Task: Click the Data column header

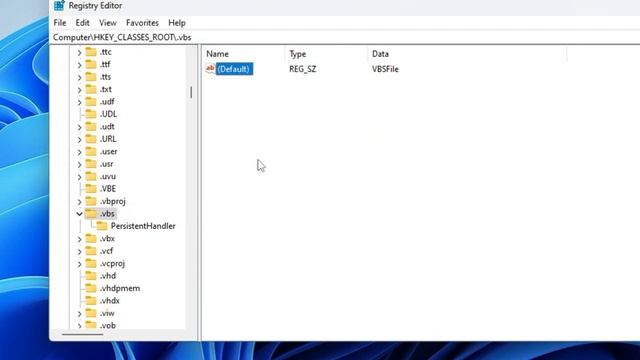Action: (467, 54)
